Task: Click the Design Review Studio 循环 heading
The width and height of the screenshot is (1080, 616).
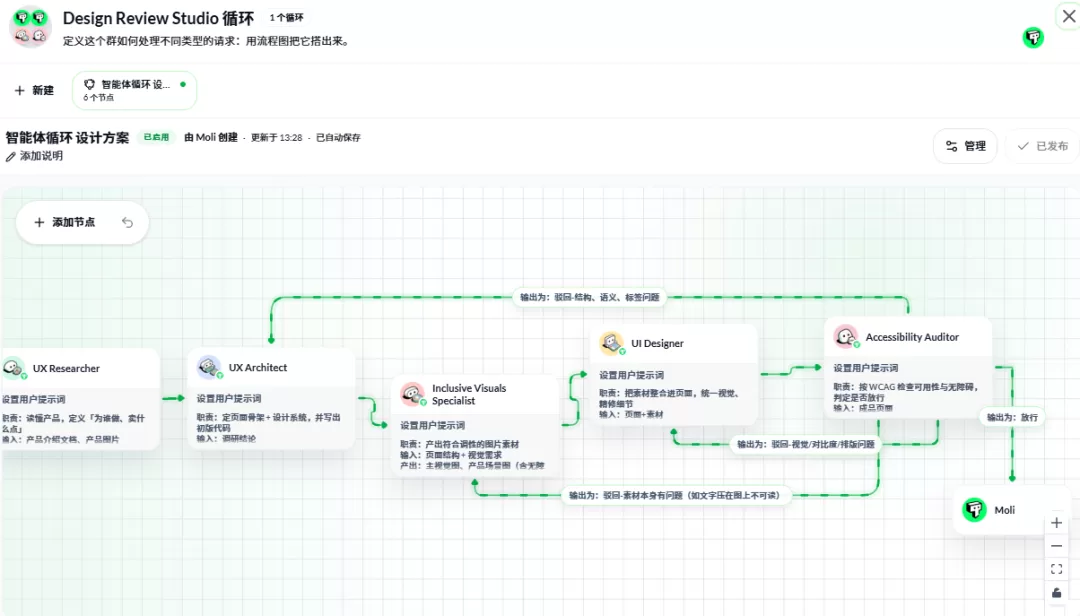Action: (158, 18)
